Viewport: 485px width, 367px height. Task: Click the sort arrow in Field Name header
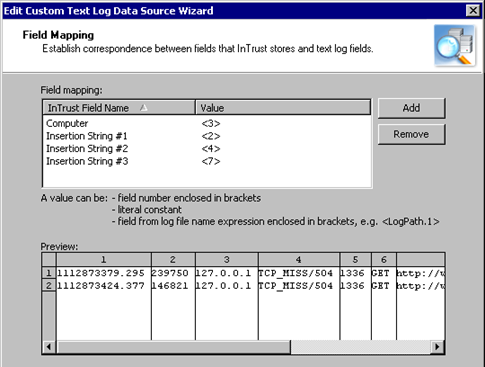143,108
